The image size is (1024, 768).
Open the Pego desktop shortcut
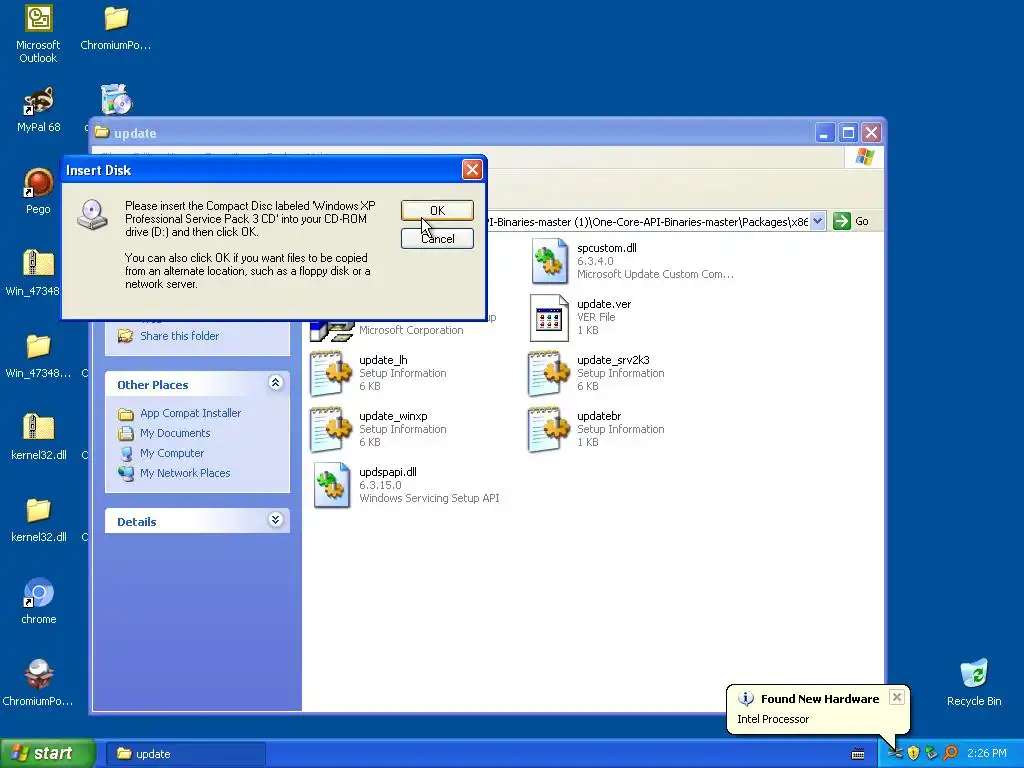tap(39, 183)
